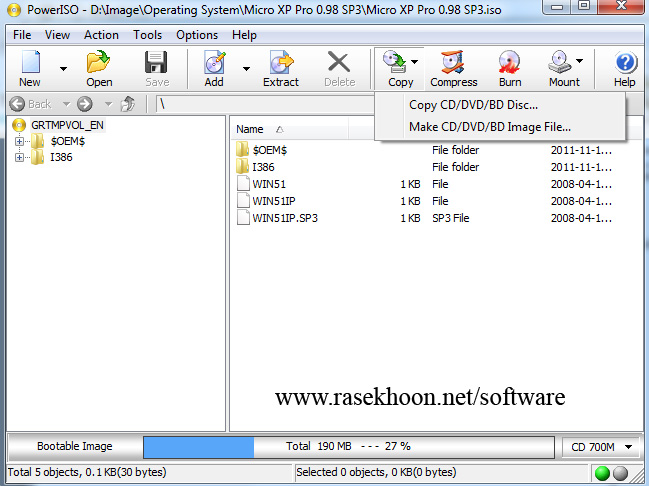Open the dropdown arrow next to Mount

point(579,61)
